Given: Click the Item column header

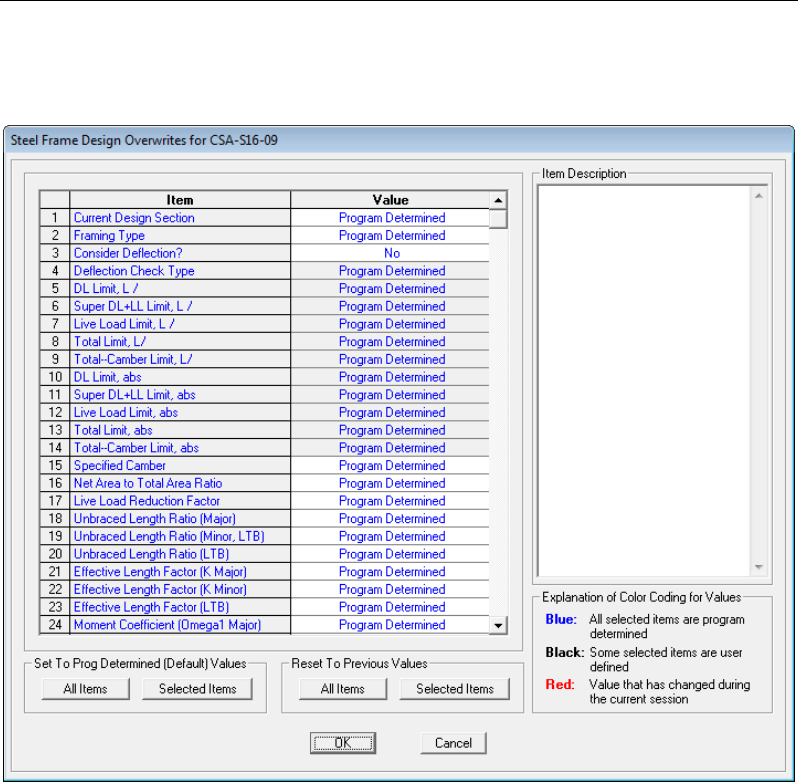Looking at the screenshot, I should [x=180, y=200].
